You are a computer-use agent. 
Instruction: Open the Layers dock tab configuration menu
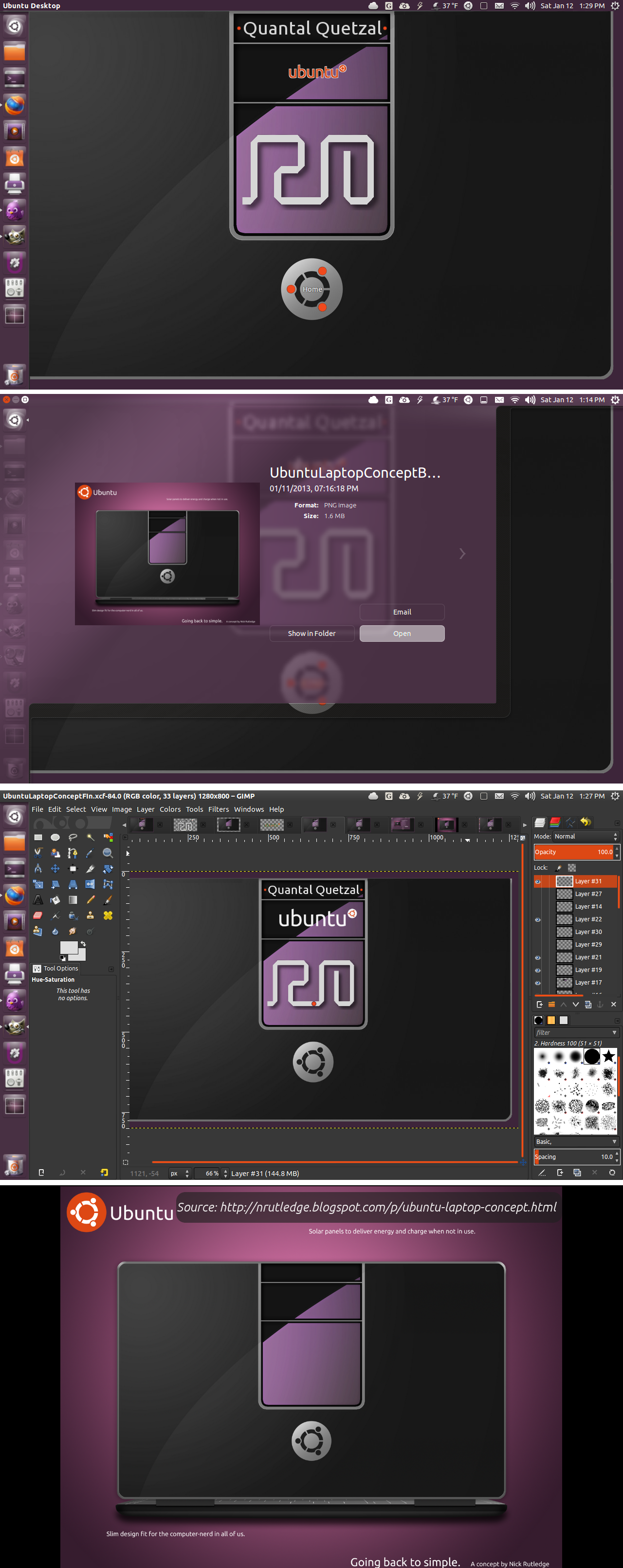617,823
